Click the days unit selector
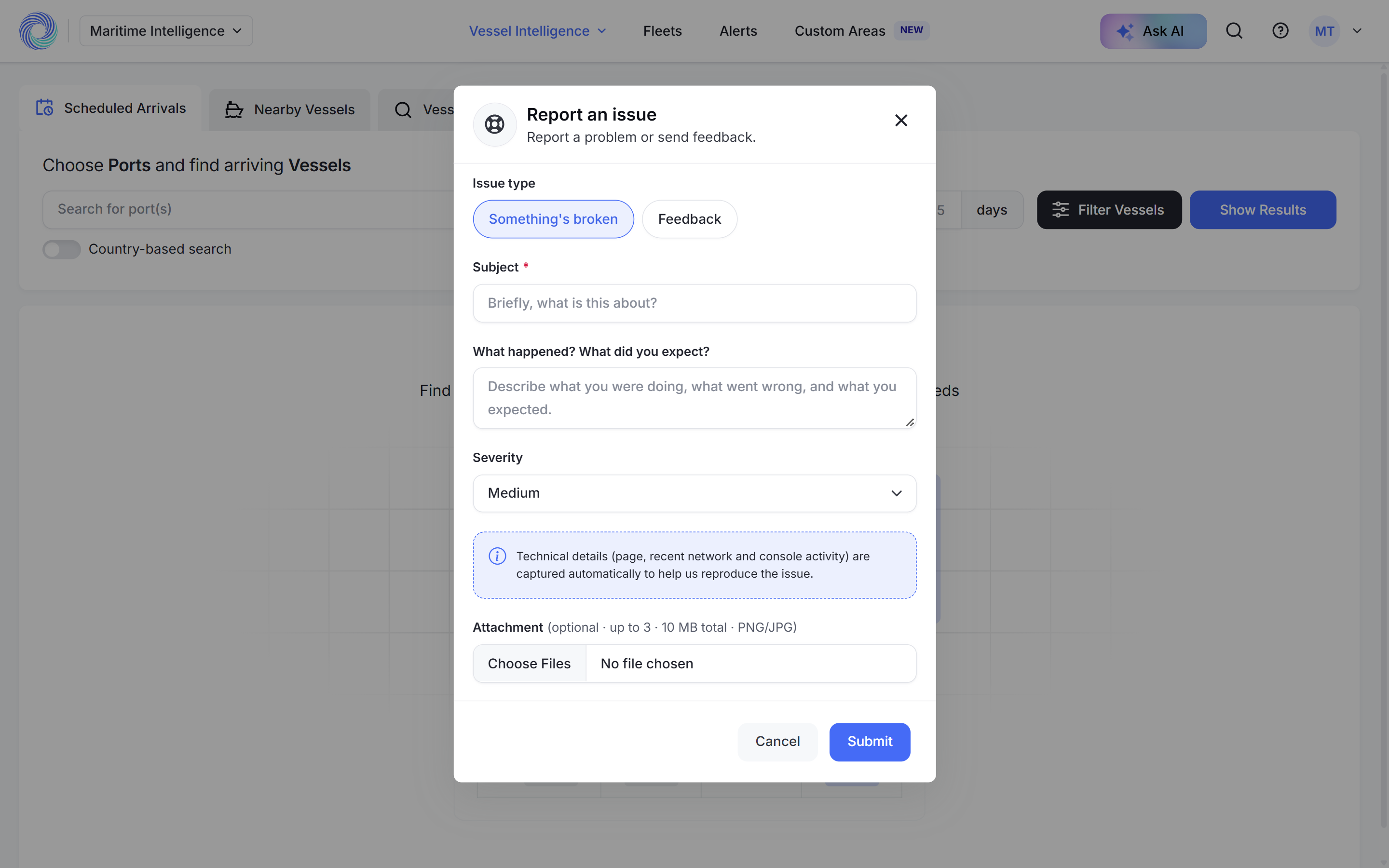This screenshot has width=1389, height=868. point(992,210)
